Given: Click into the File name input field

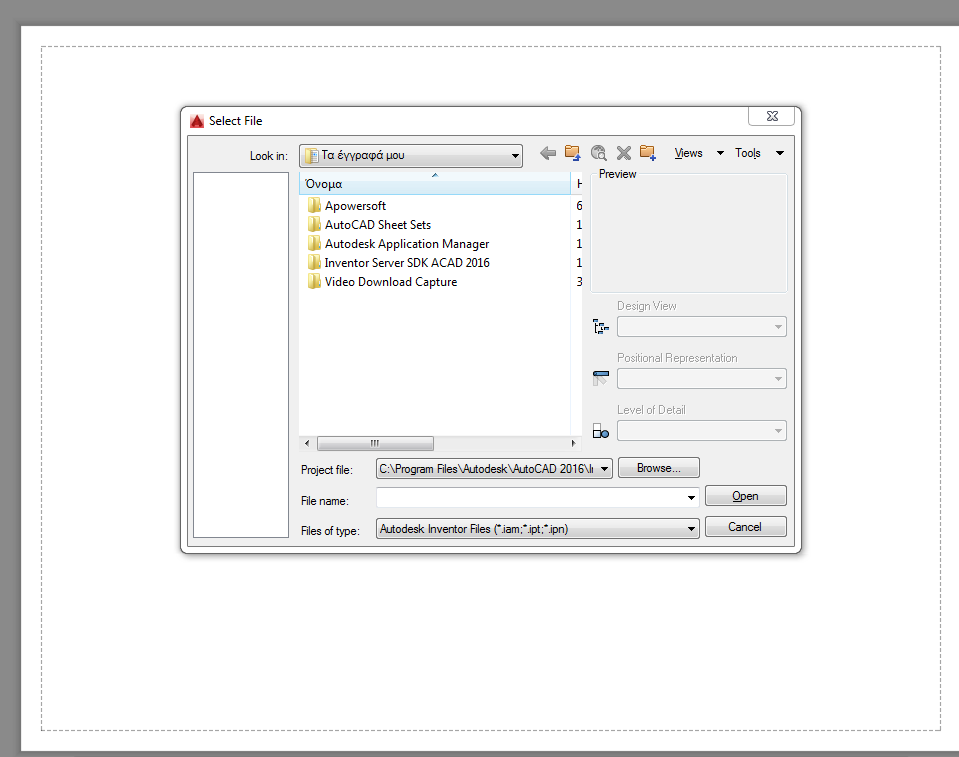Looking at the screenshot, I should (x=530, y=498).
